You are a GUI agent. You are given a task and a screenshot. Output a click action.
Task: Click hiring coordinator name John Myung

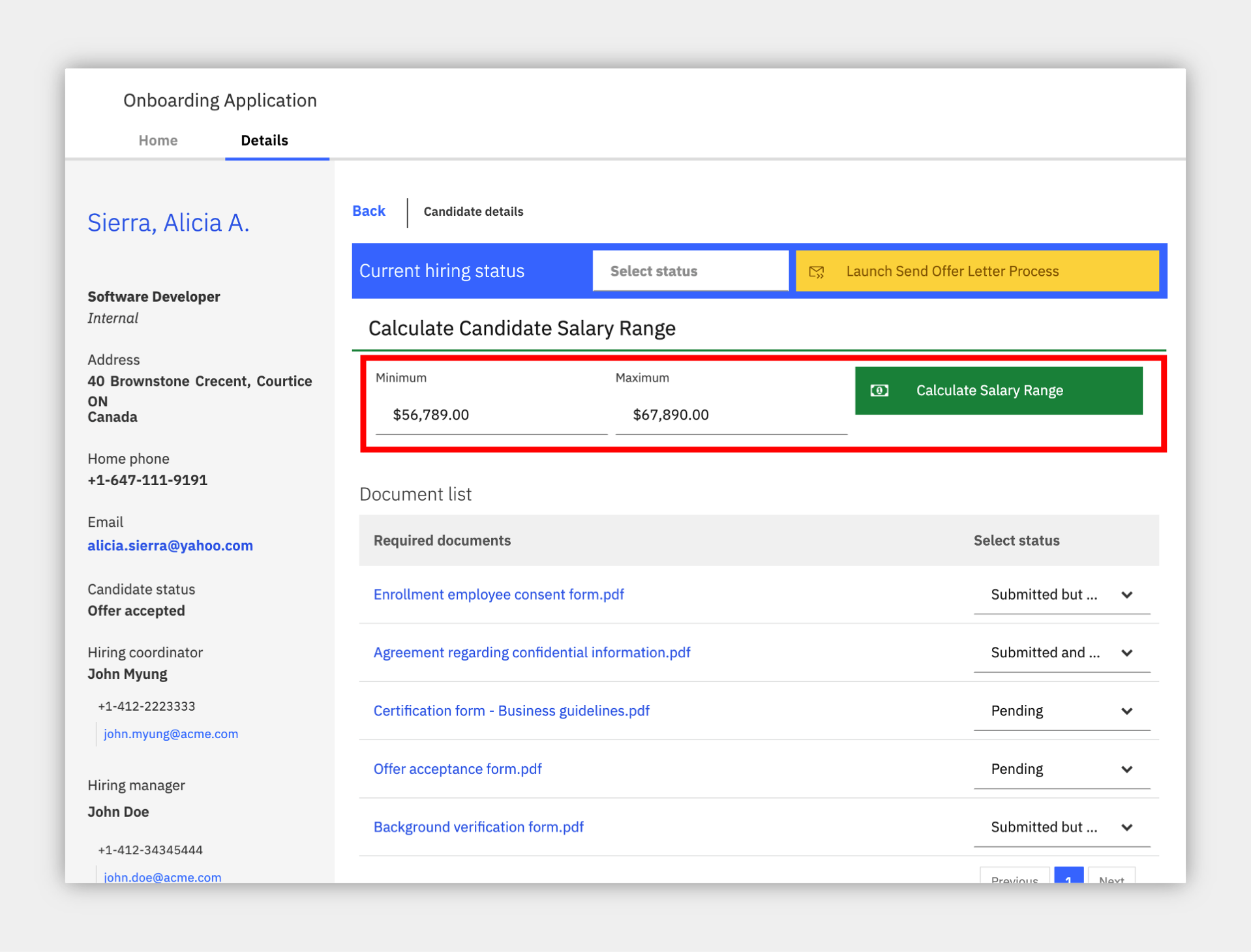[127, 674]
